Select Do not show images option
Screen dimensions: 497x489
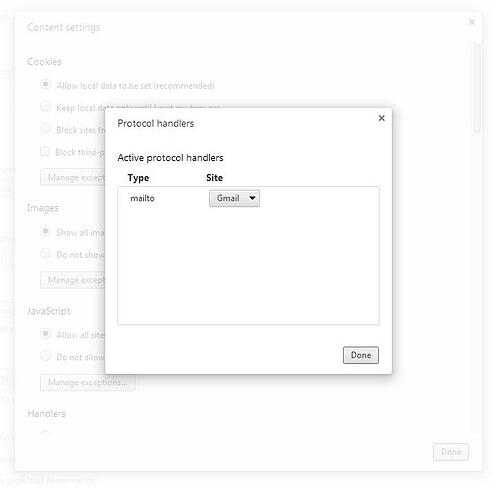click(x=45, y=253)
